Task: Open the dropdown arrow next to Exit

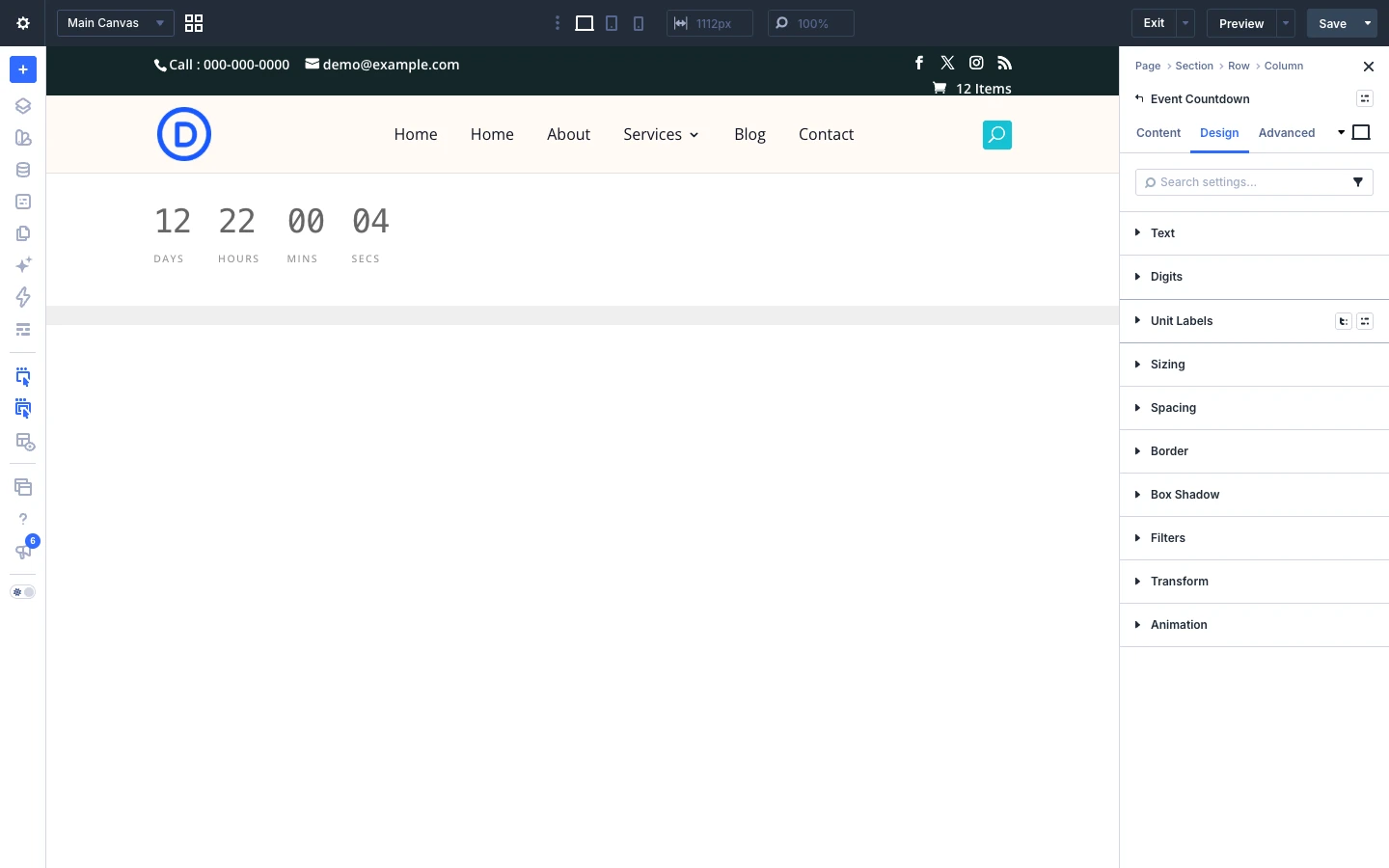Action: [1185, 23]
